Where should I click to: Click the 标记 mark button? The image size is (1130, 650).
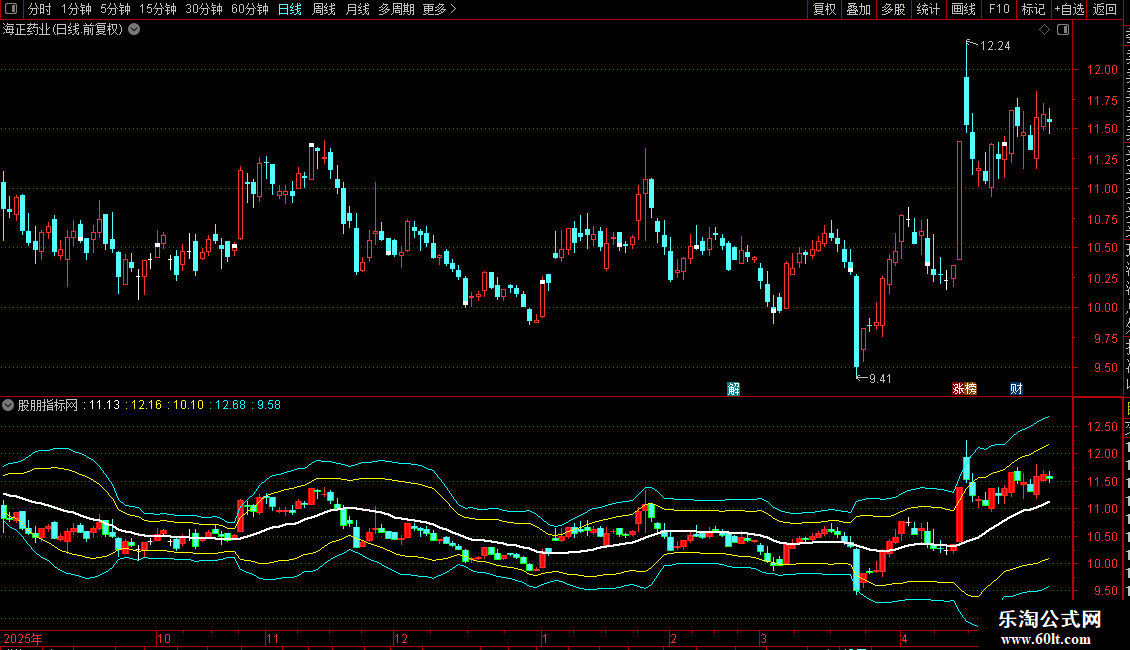pos(1033,9)
